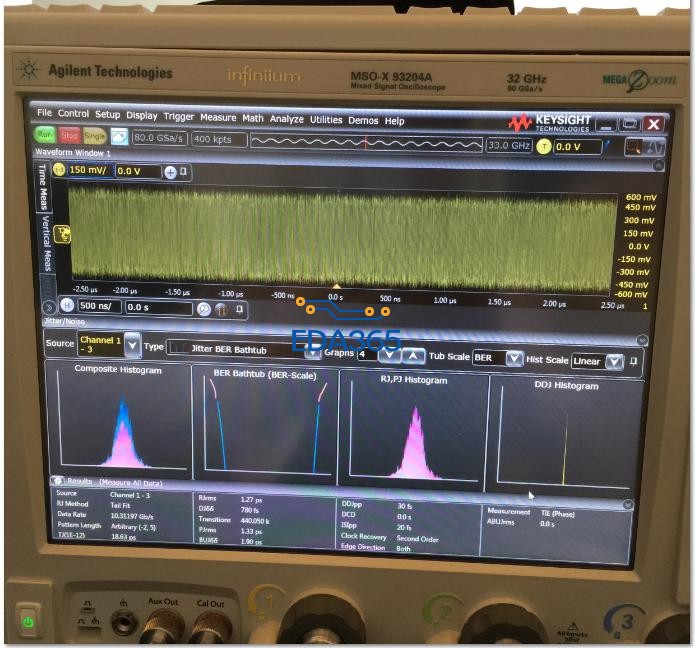Open the Setup menu
Image resolution: width=695 pixels, height=648 pixels.
point(107,114)
